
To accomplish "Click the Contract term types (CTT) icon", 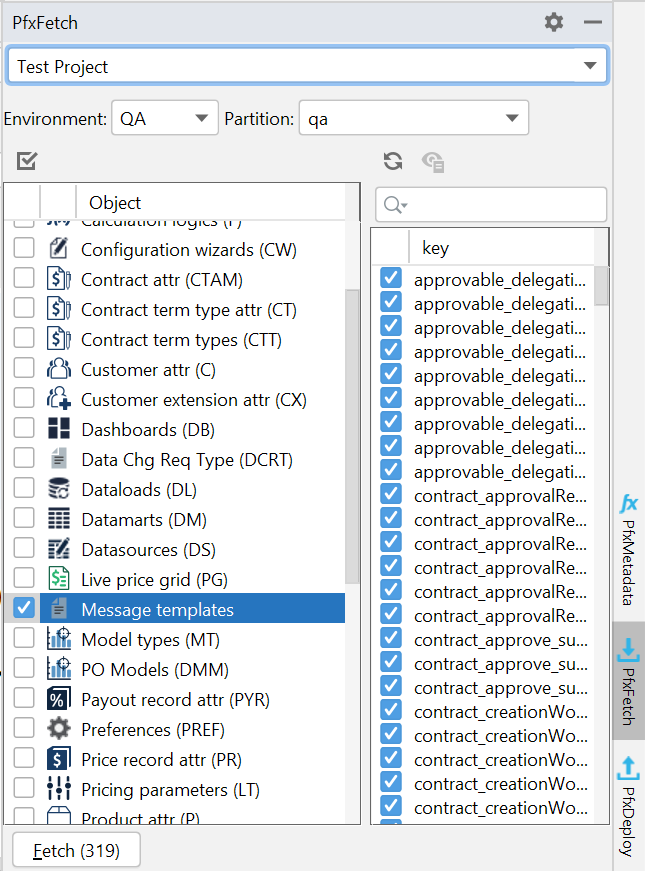I will point(58,339).
